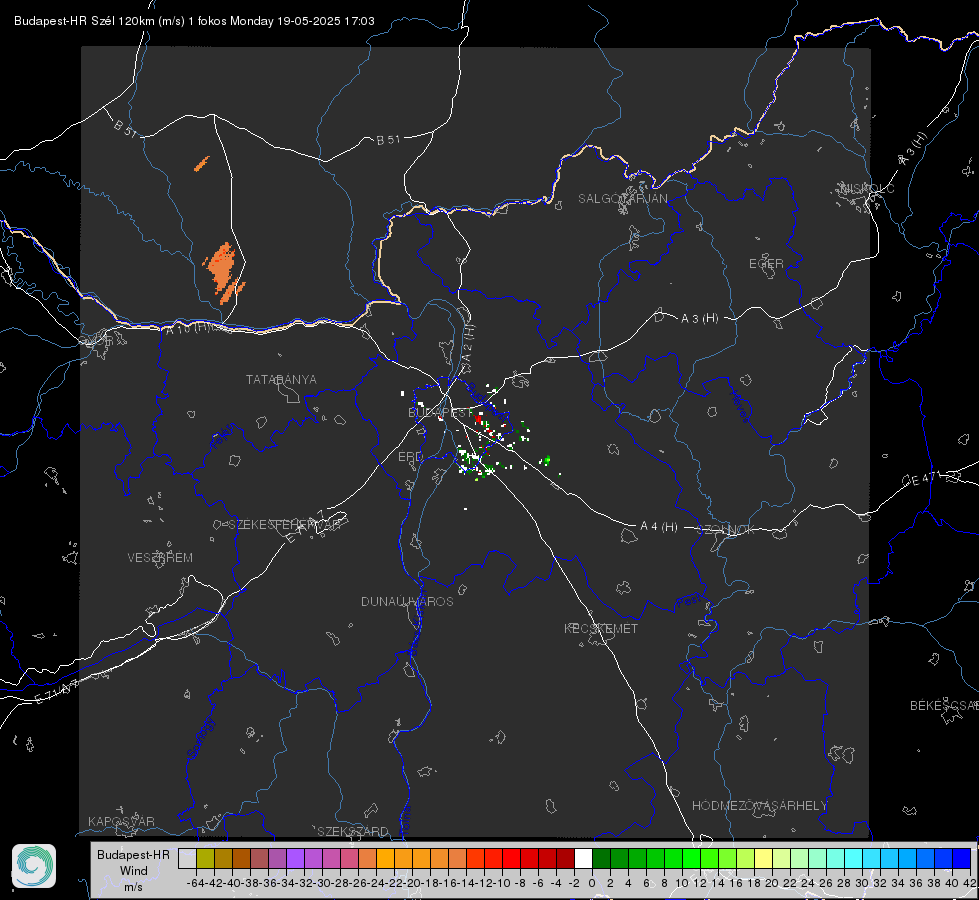Click the SZOLNOK city label
This screenshot has width=979, height=900.
pos(726,530)
